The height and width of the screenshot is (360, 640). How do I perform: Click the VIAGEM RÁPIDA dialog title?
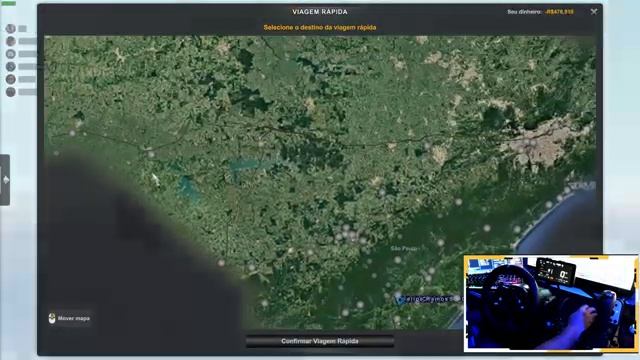click(x=320, y=12)
